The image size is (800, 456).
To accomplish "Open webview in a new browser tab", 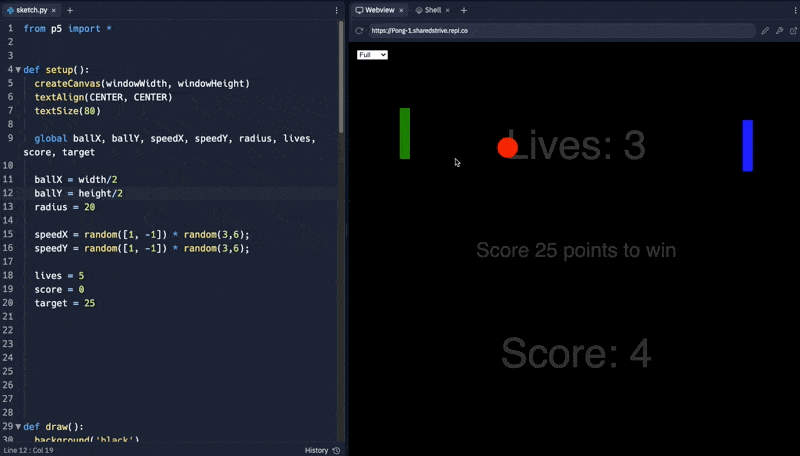I will (793, 31).
